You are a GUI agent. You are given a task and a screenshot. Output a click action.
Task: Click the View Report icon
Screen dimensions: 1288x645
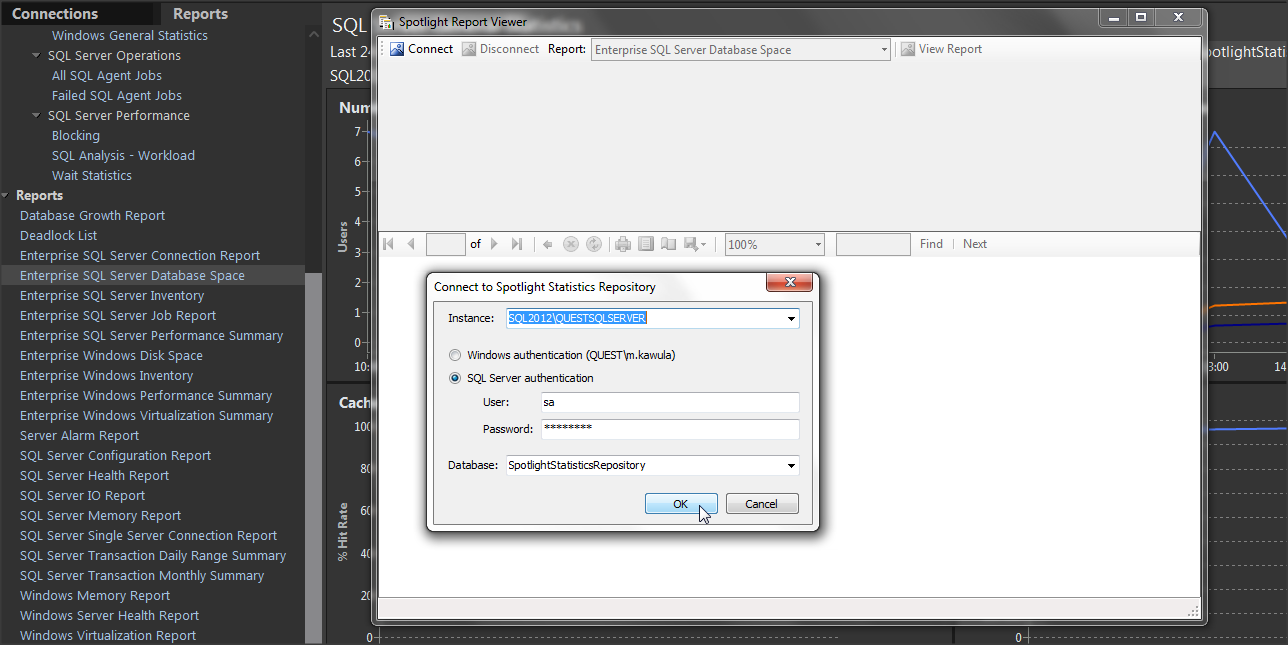point(908,49)
